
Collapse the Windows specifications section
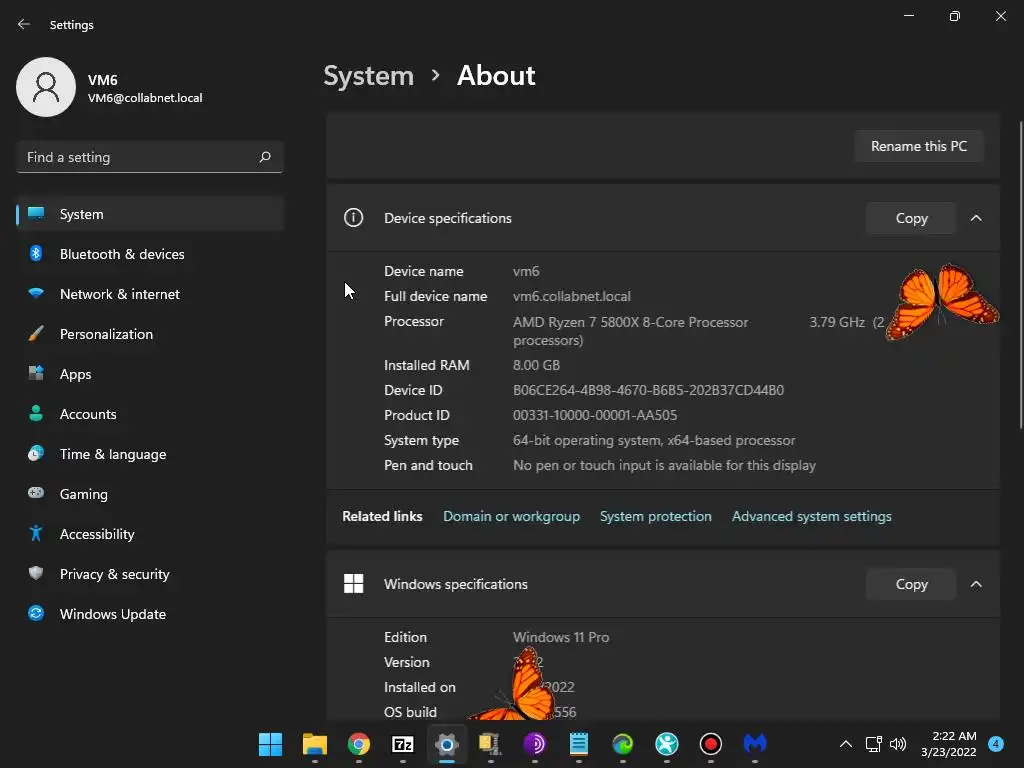pos(976,584)
